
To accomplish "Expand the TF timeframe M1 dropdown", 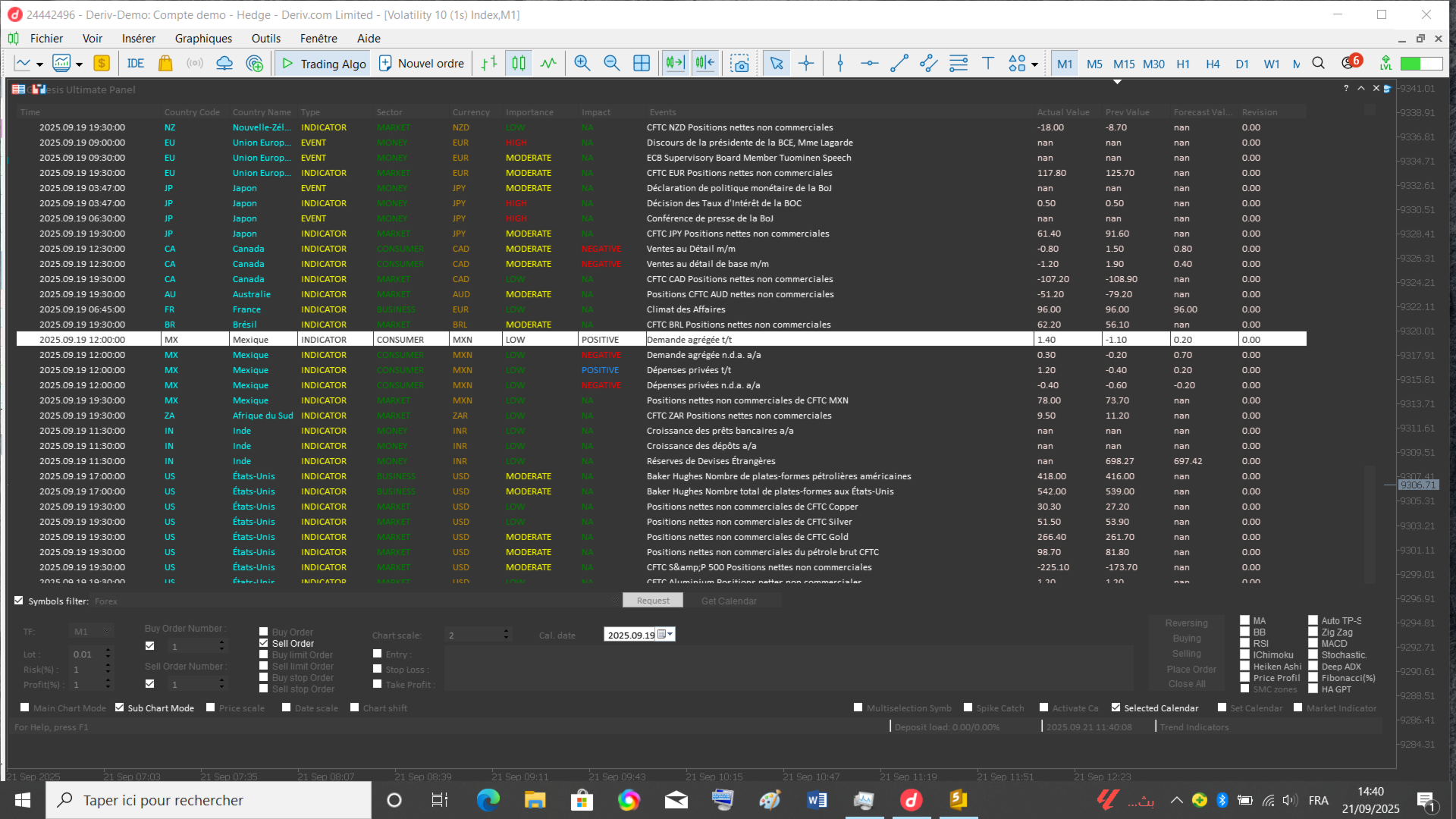I will click(107, 632).
